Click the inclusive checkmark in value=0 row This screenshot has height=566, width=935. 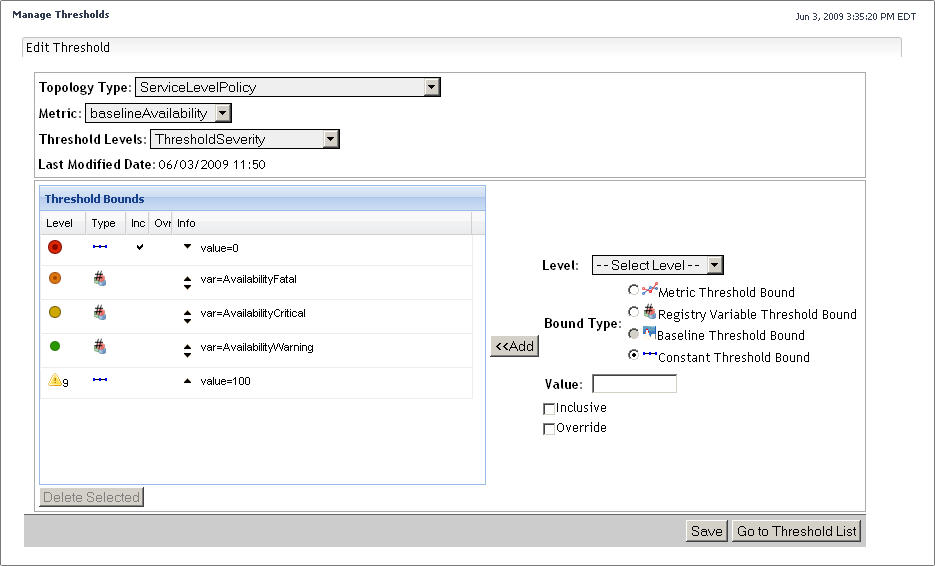(140, 247)
